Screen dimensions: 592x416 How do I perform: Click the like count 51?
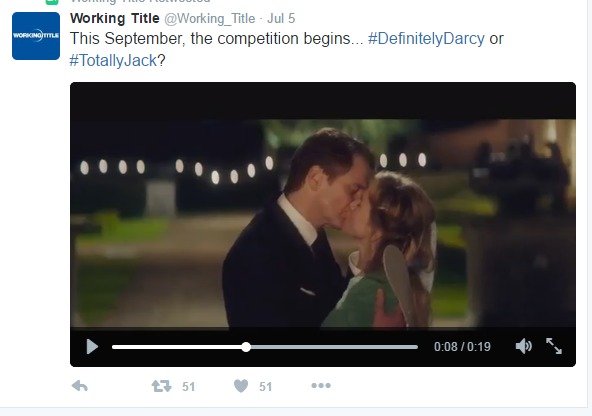pyautogui.click(x=265, y=387)
